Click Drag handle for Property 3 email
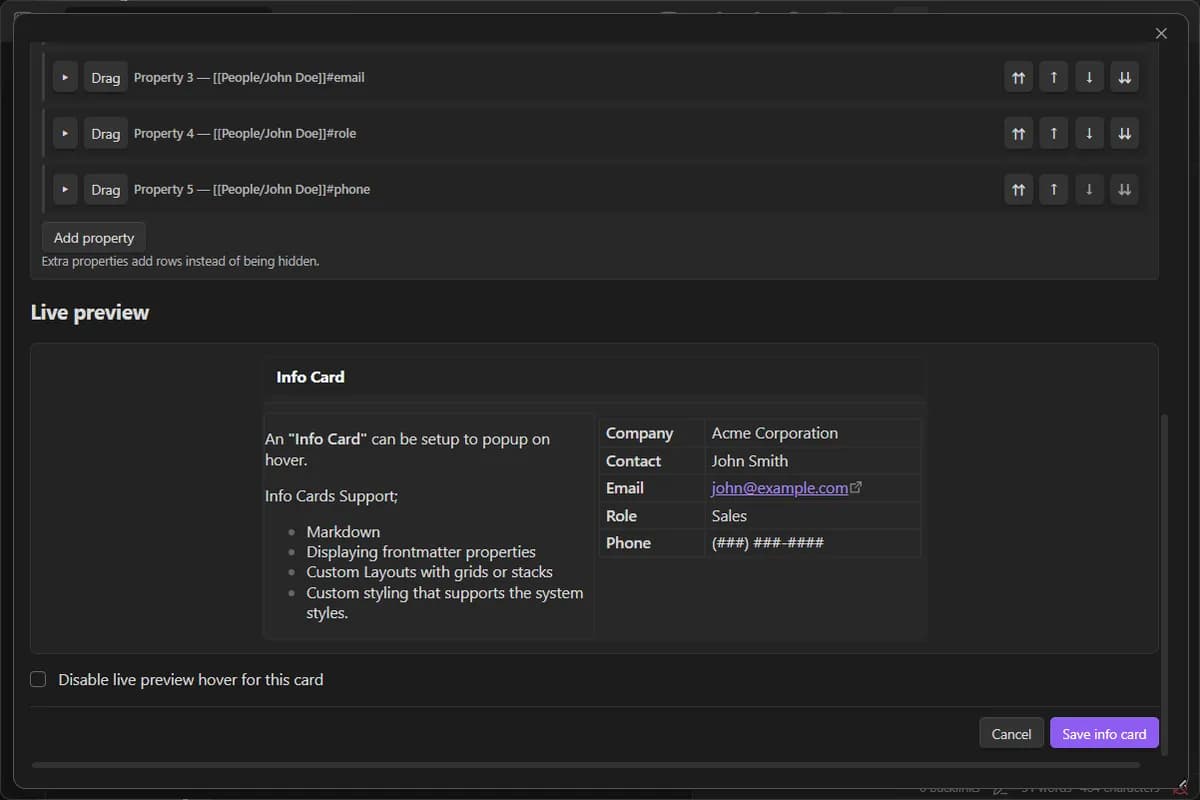Viewport: 1200px width, 800px height. point(105,77)
